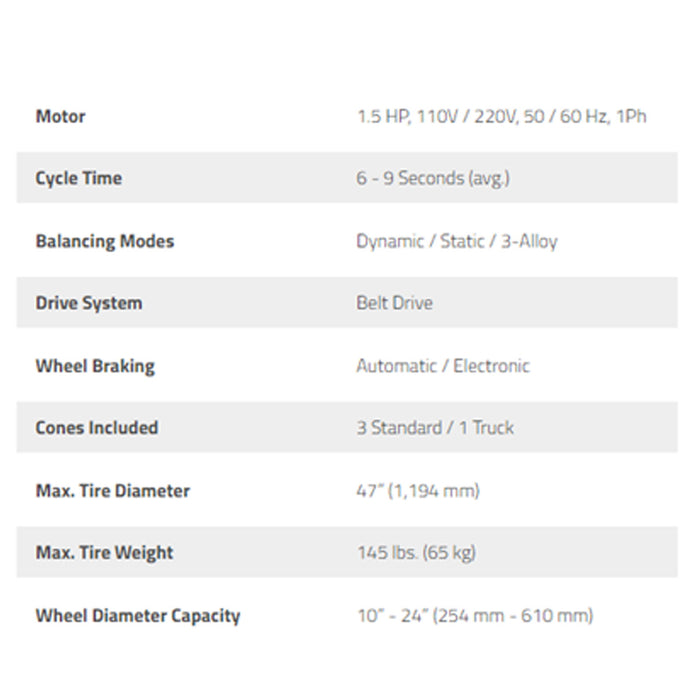
Task: Select the '3 Standard / 1 Truck' value
Action: pyautogui.click(x=434, y=427)
